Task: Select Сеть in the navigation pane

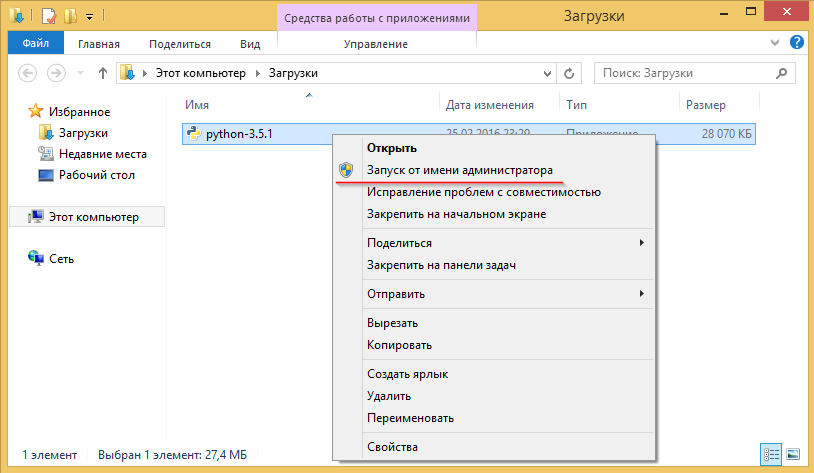Action: coord(61,259)
